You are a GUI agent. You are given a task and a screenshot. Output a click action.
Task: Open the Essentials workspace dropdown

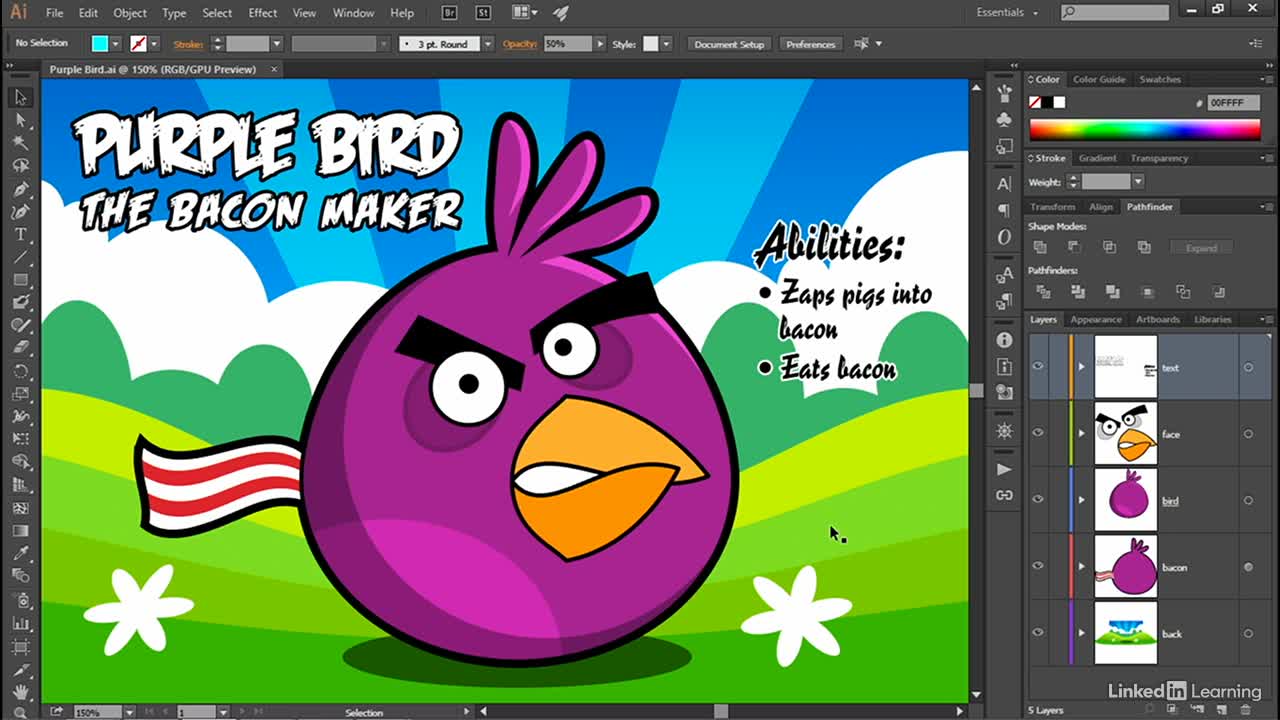tap(1007, 12)
